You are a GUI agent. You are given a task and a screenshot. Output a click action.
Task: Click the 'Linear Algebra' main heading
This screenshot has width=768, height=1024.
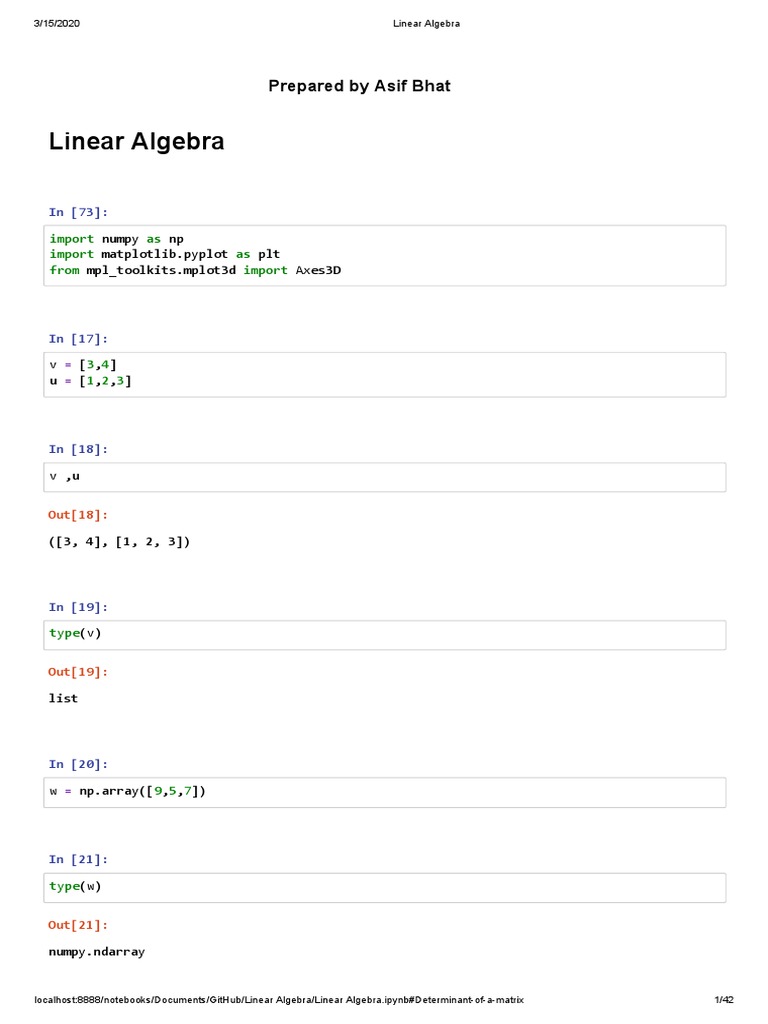tap(136, 142)
